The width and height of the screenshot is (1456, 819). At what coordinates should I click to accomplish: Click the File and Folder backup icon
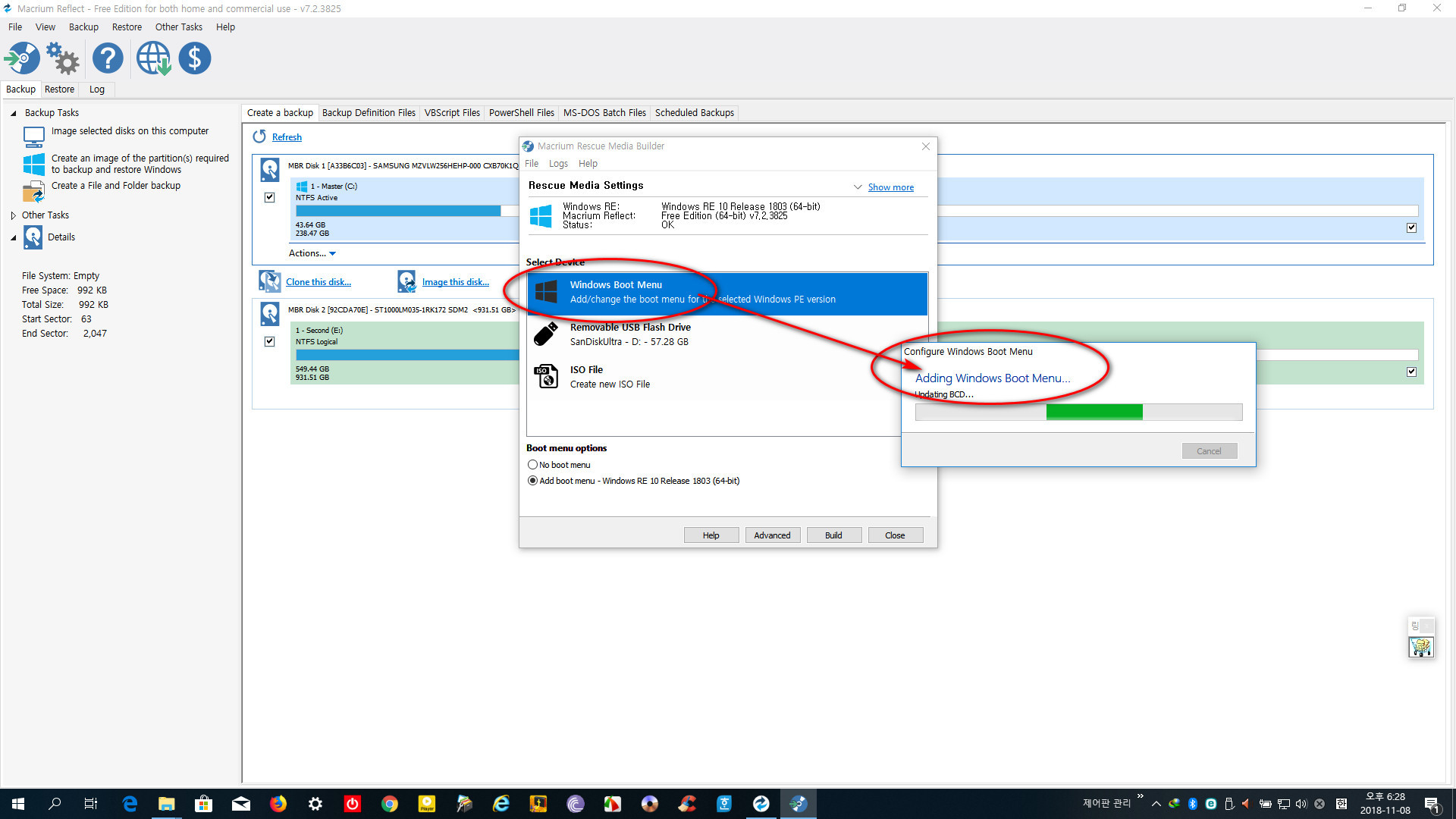tap(34, 192)
